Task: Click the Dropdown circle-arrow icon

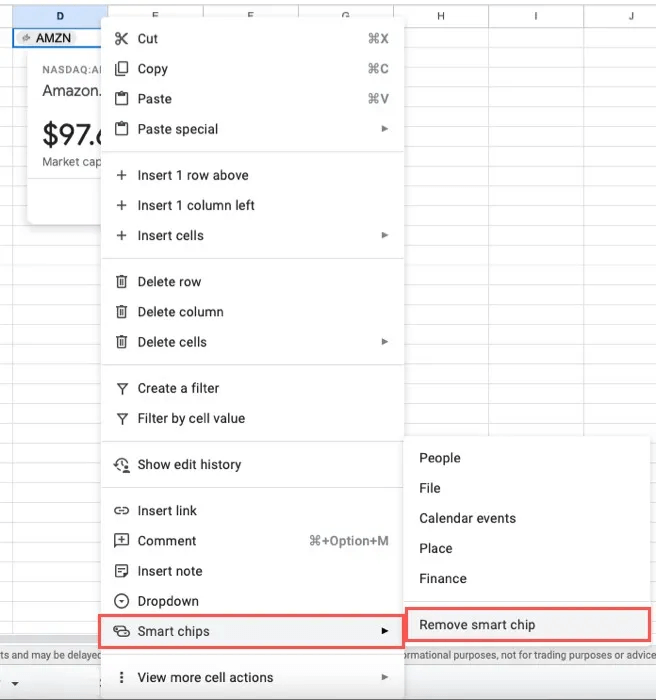Action: pyautogui.click(x=121, y=601)
